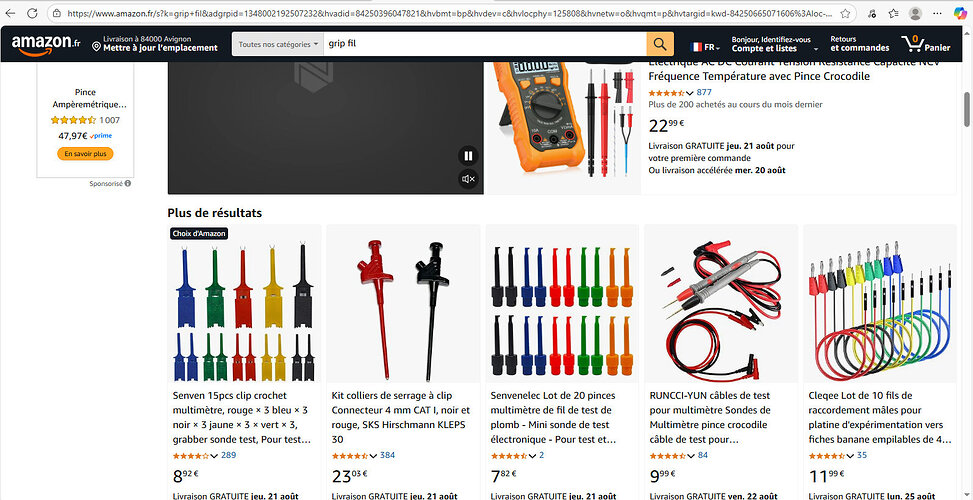
Task: Expand rating chevron for Senven 15pcs clips
Action: coord(215,456)
